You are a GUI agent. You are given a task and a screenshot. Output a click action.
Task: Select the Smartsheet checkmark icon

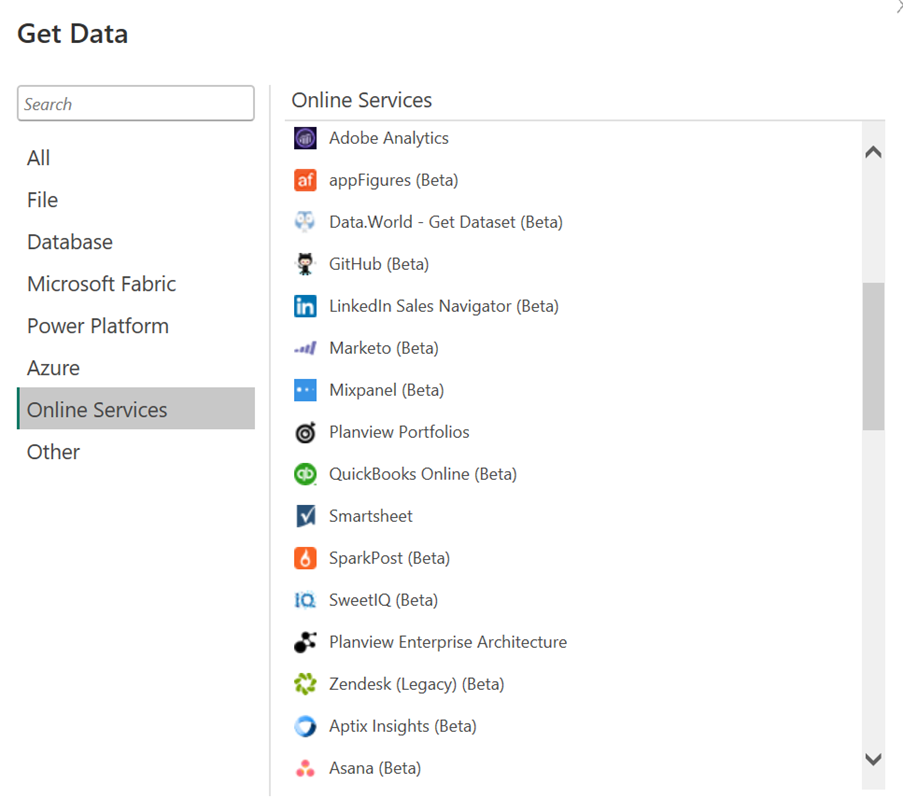305,516
